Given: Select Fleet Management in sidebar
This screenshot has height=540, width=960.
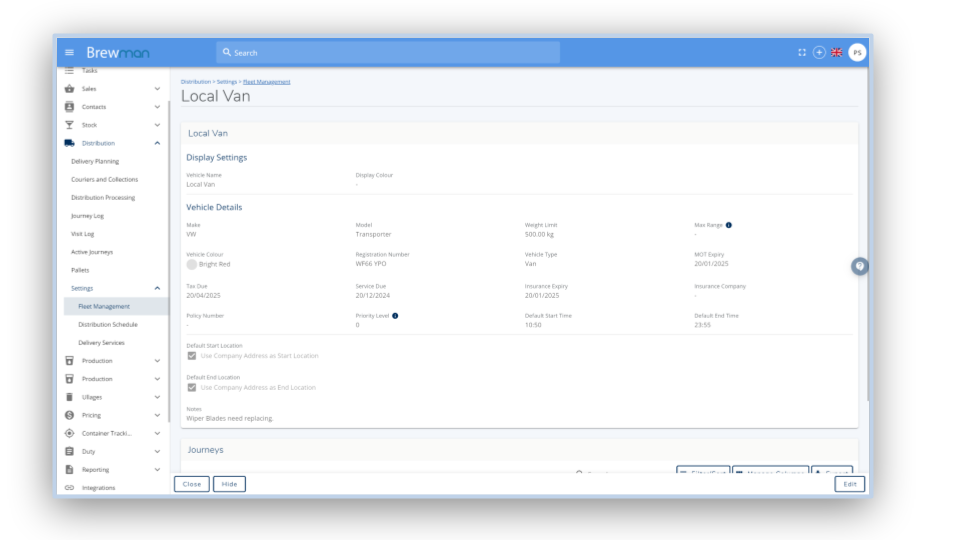Looking at the screenshot, I should pyautogui.click(x=116, y=306).
